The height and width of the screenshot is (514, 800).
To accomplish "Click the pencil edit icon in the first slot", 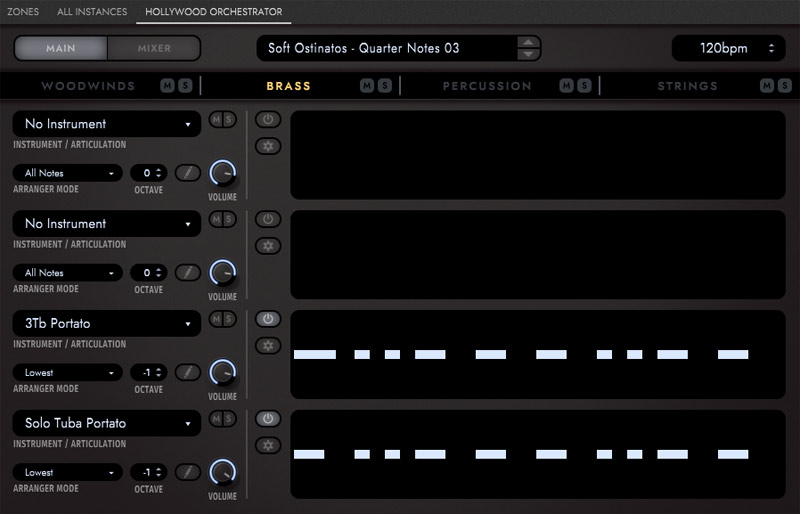I will point(188,173).
